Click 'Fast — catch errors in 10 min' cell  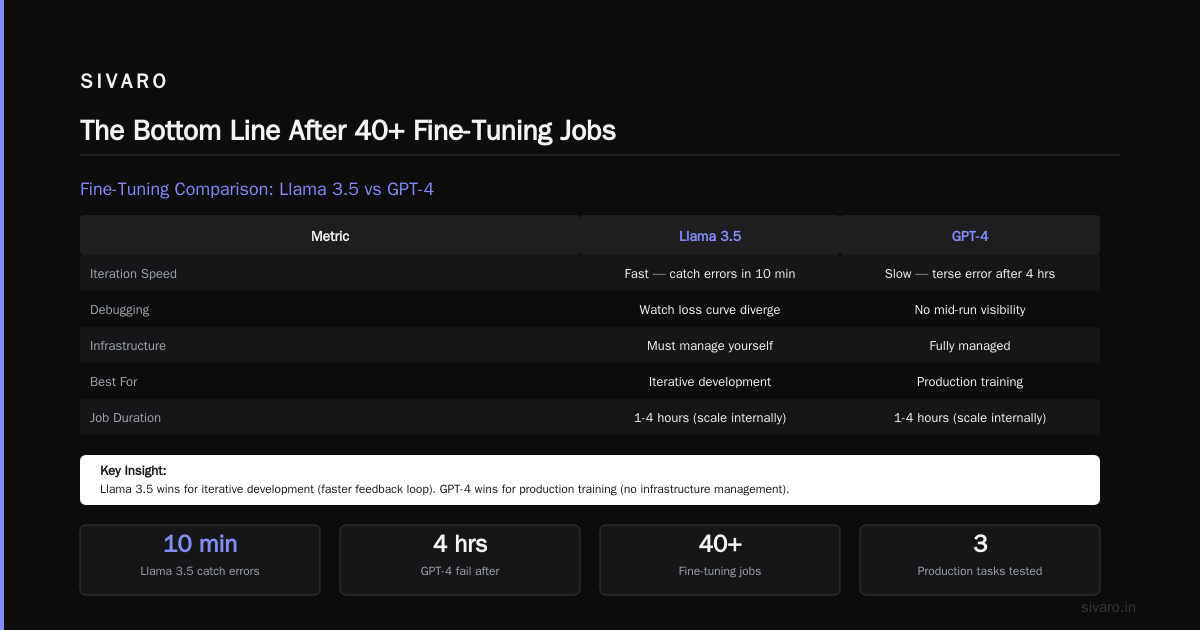point(710,274)
